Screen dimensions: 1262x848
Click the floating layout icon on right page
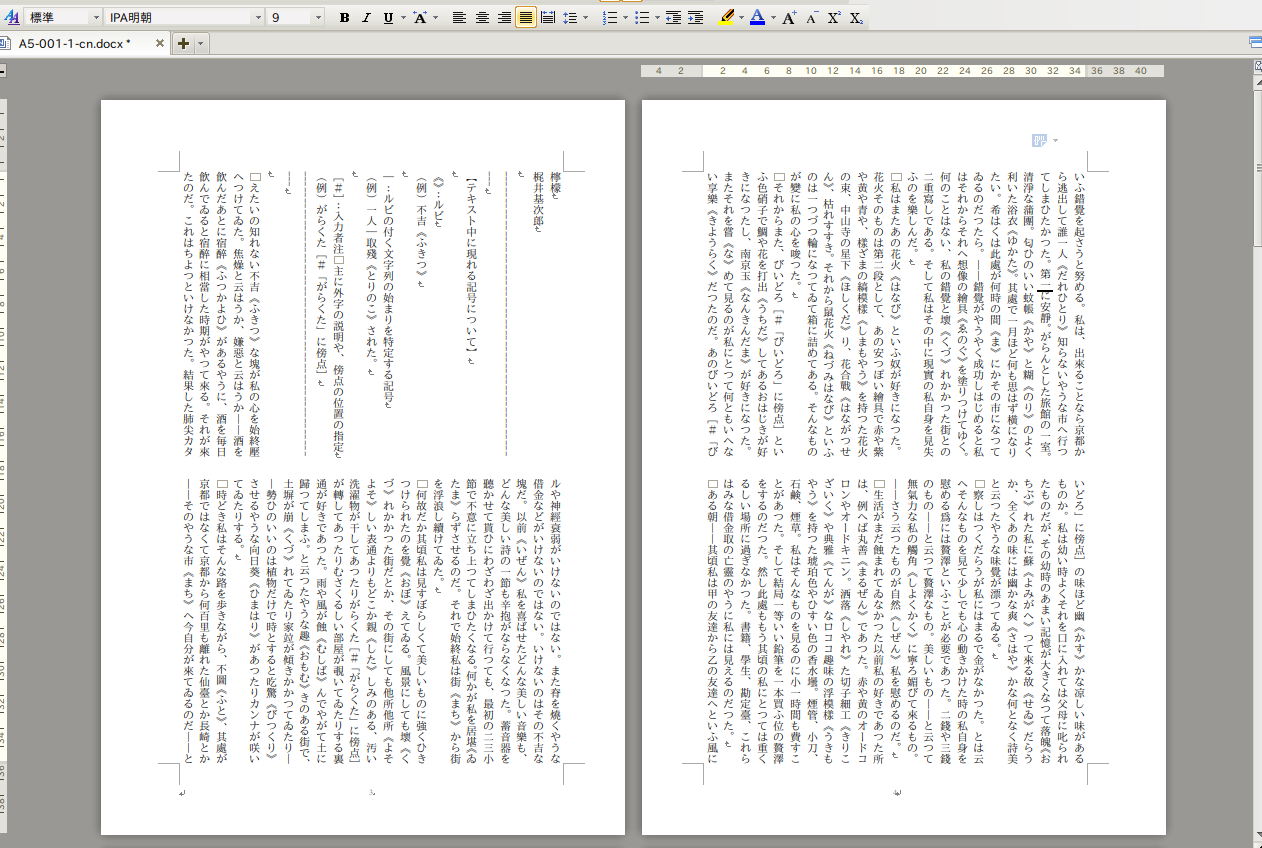(x=1039, y=141)
